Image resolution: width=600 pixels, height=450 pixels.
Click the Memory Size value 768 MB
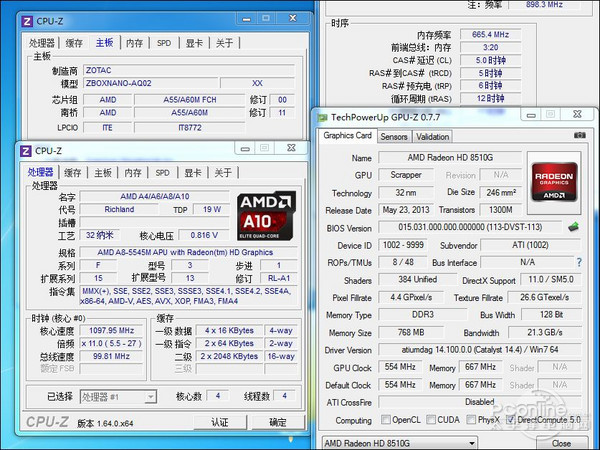click(x=411, y=332)
